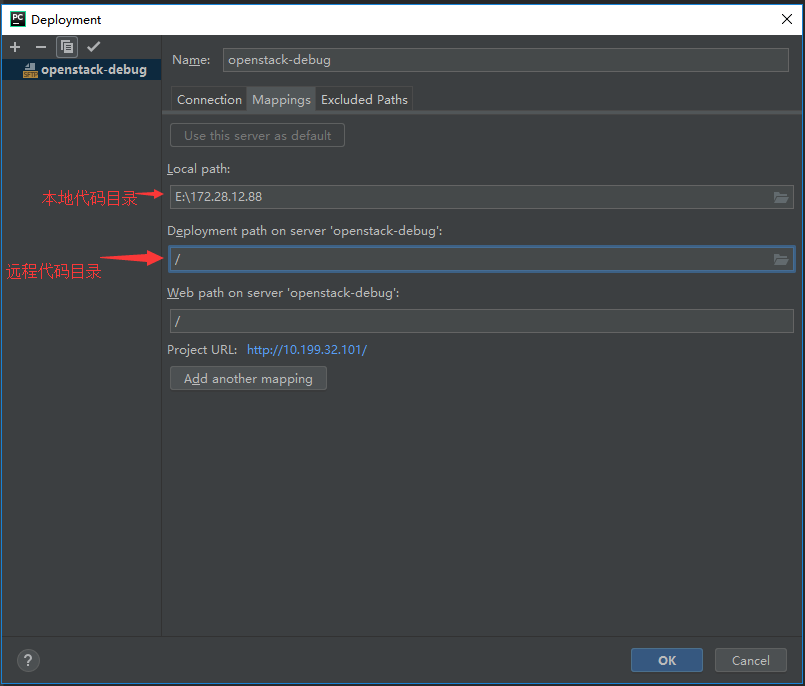Open the Project URL http://10.199.32.101/ link

(307, 350)
